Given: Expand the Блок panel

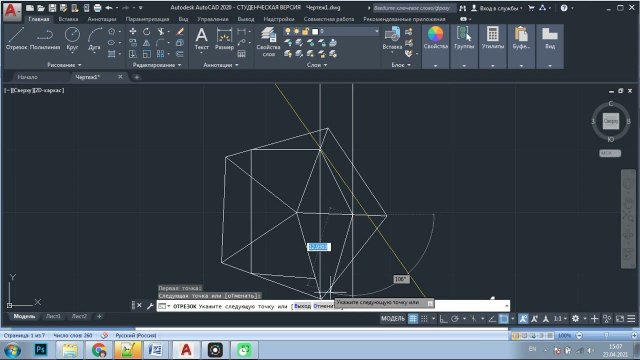Looking at the screenshot, I should (401, 65).
